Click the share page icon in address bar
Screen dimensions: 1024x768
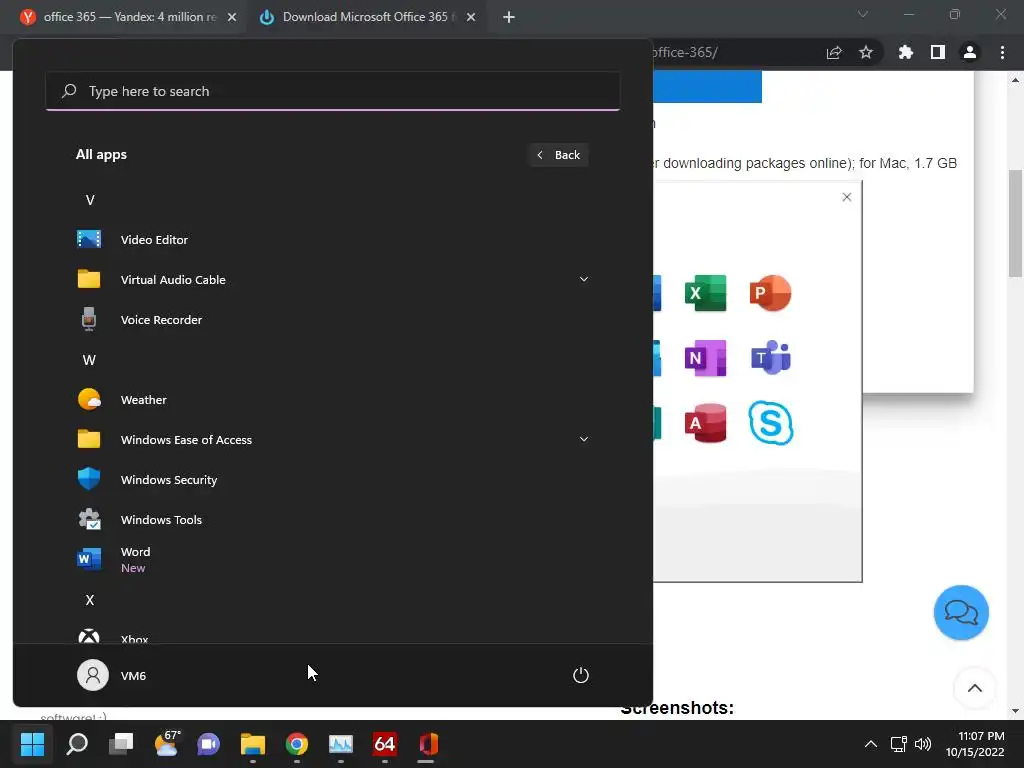point(834,52)
